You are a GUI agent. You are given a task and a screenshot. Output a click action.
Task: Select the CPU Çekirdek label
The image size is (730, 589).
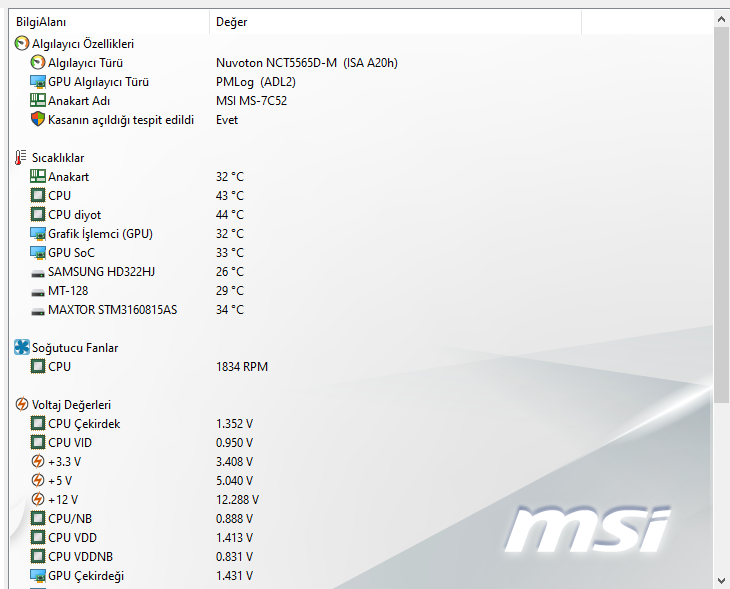click(84, 424)
